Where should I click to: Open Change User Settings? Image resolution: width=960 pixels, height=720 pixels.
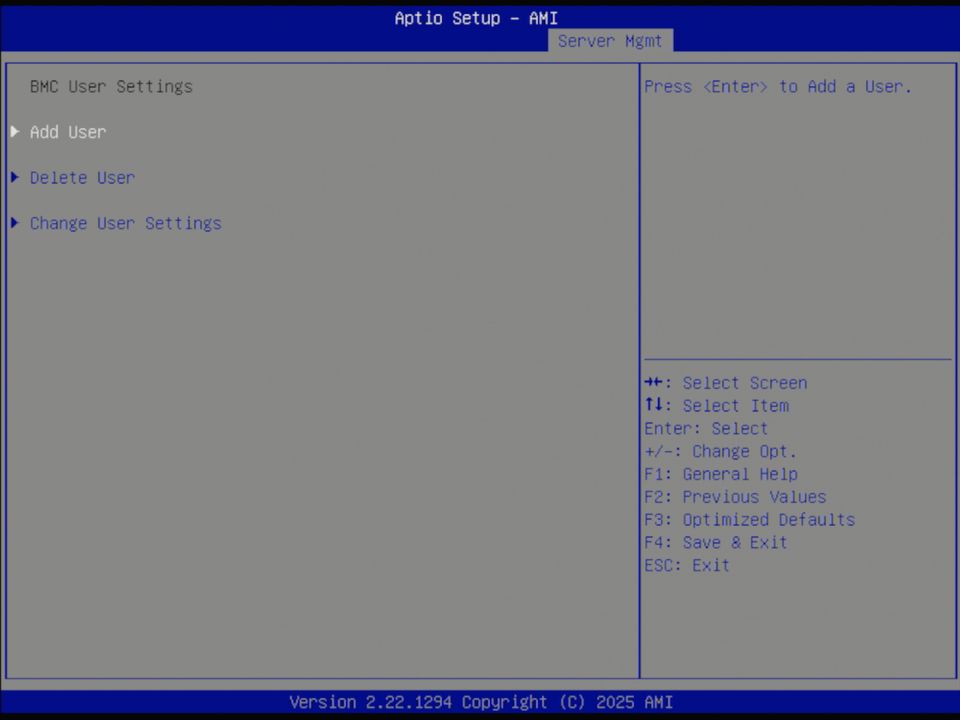(125, 223)
